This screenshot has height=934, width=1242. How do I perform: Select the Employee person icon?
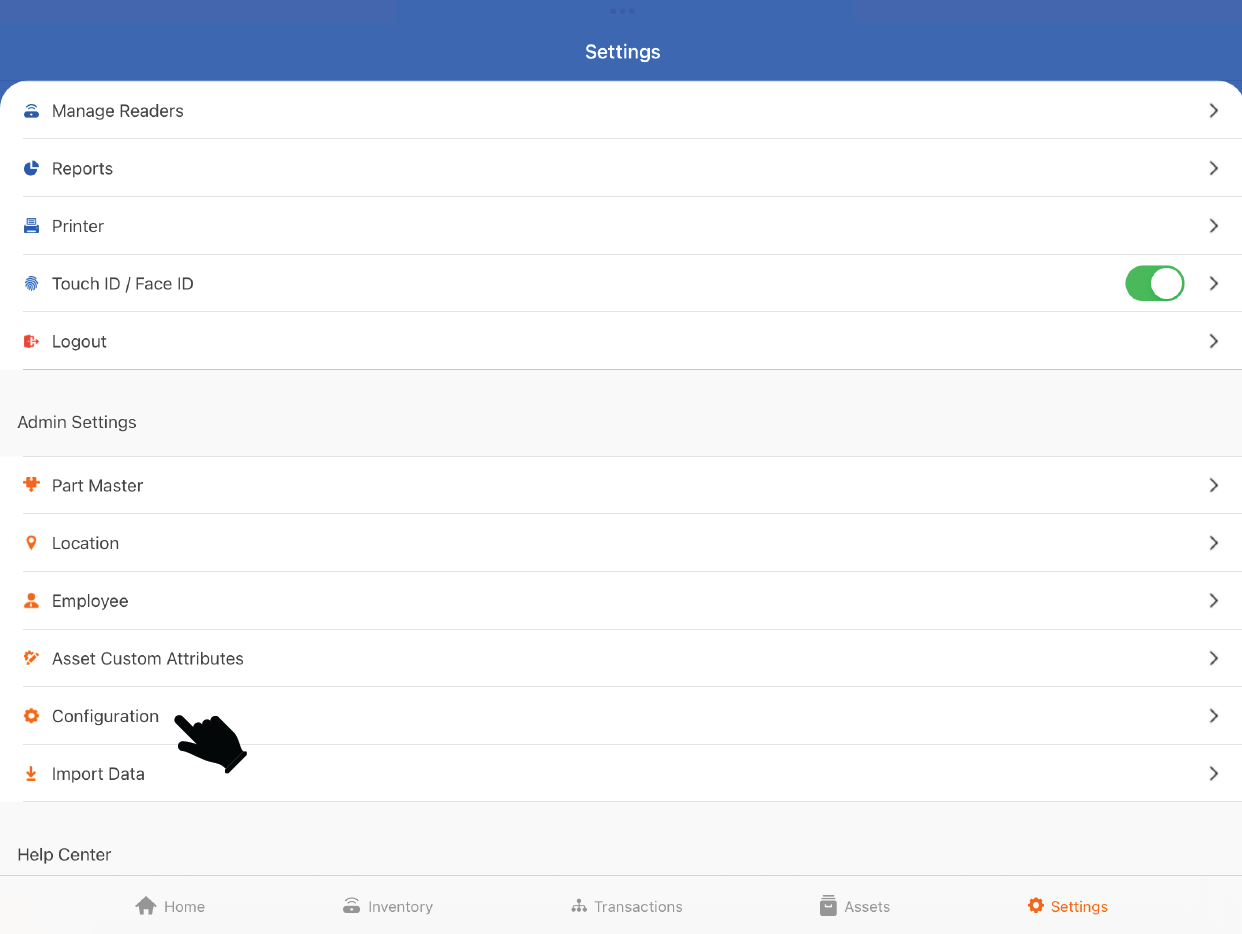coord(31,601)
